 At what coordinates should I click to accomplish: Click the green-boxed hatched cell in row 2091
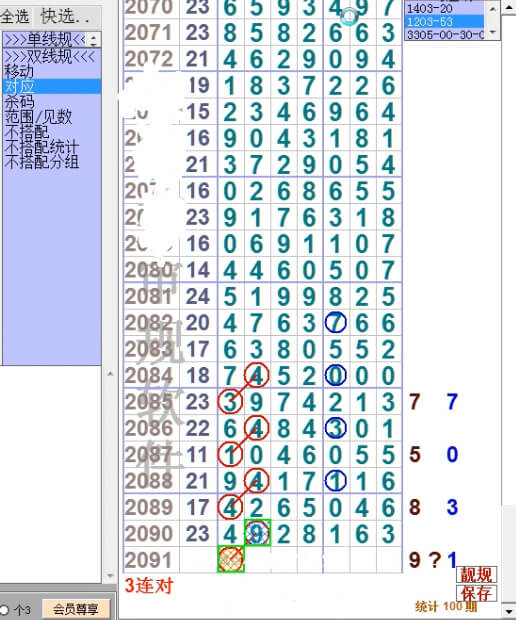pos(231,559)
